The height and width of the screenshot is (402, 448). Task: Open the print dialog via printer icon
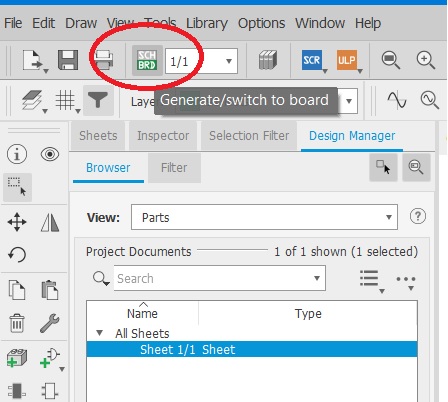[103, 60]
